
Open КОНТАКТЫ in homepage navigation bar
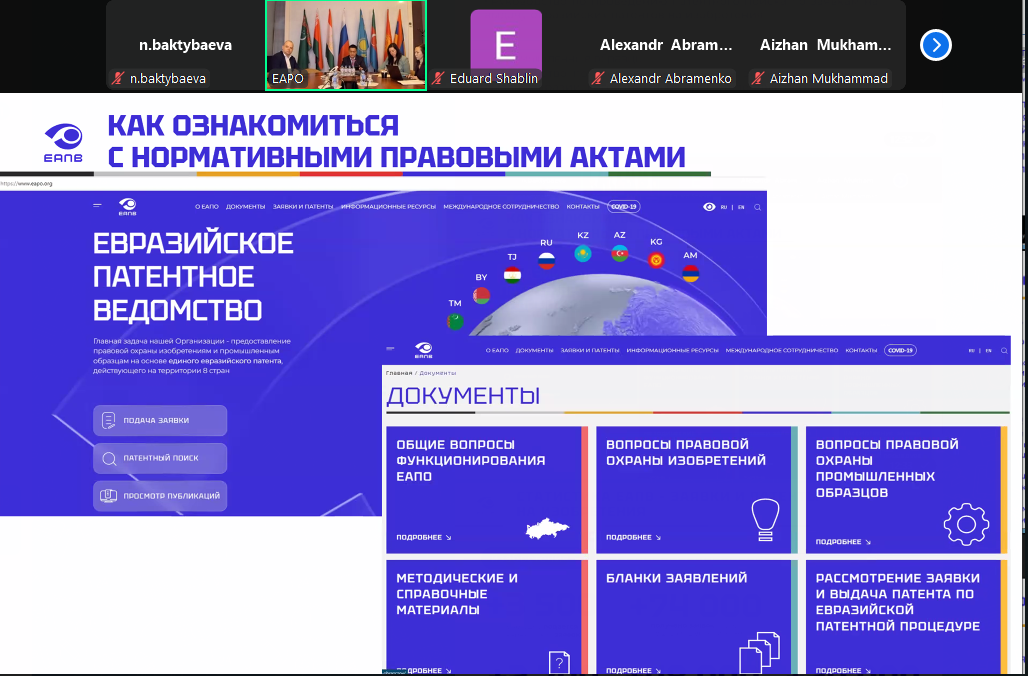(x=582, y=207)
